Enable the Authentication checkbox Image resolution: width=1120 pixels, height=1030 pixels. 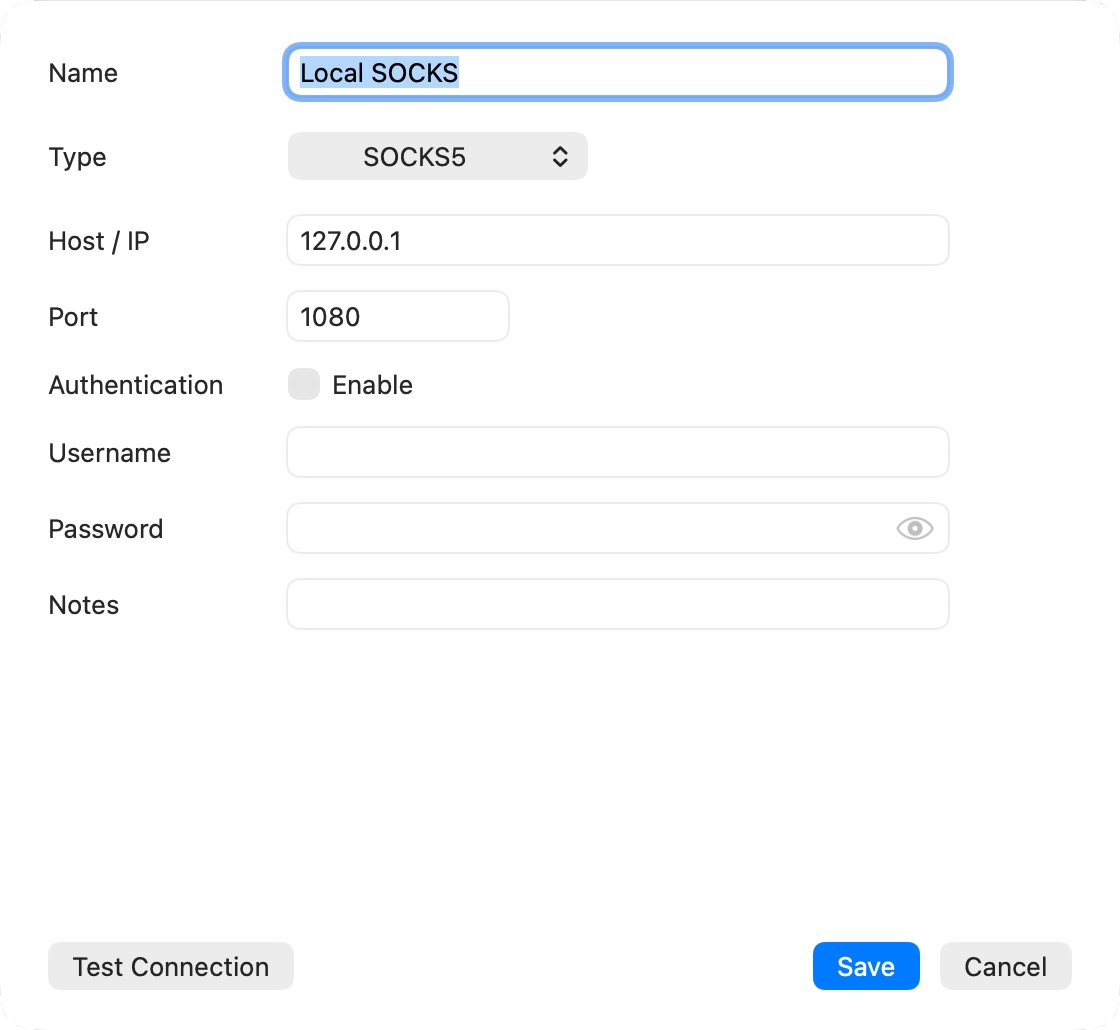pyautogui.click(x=304, y=384)
